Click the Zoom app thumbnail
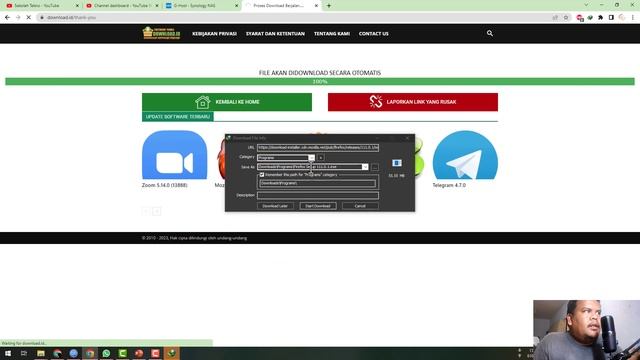The width and height of the screenshot is (640, 360). coord(174,155)
